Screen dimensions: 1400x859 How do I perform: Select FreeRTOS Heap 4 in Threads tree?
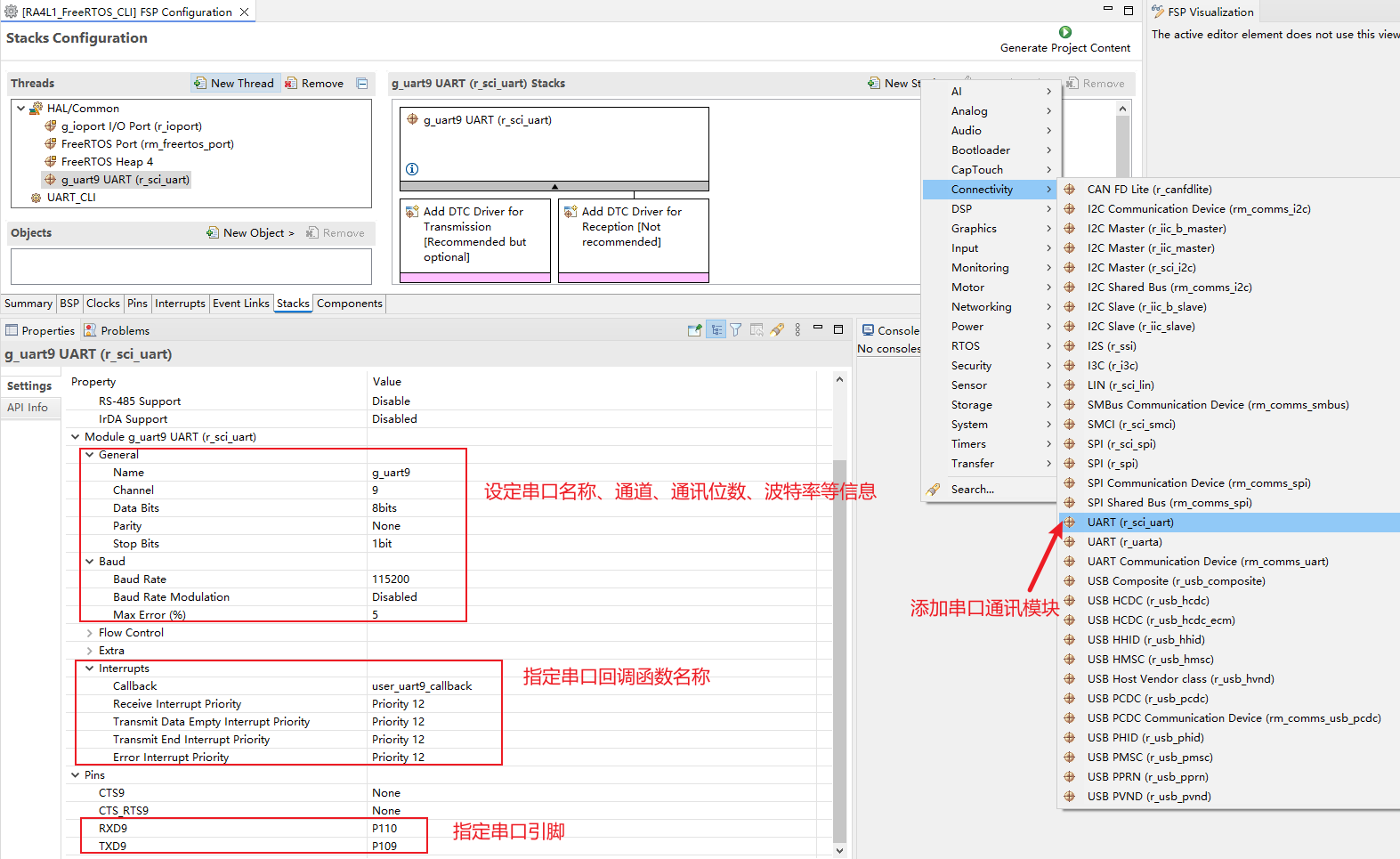tap(107, 162)
